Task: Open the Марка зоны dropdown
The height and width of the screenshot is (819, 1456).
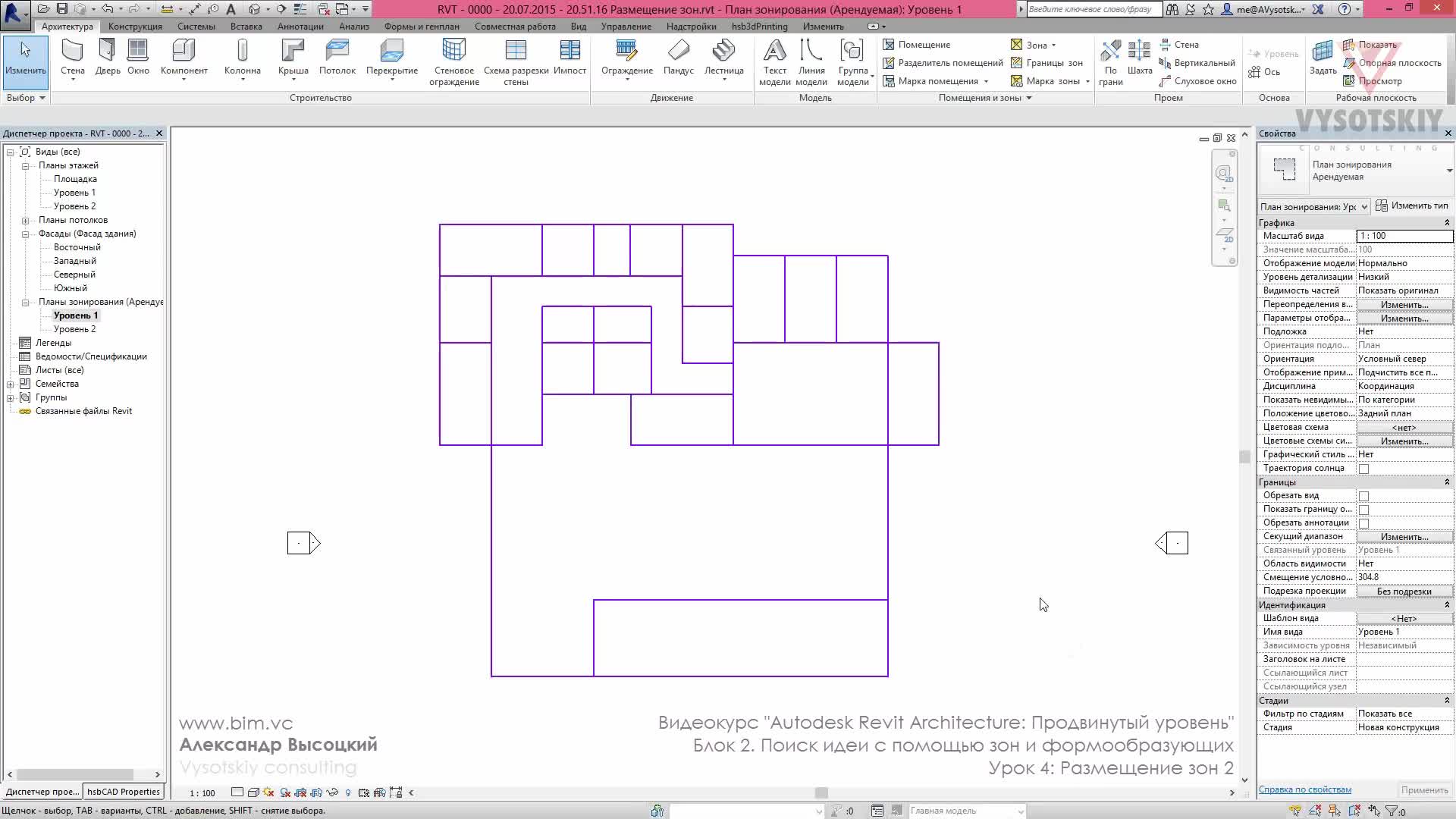Action: [x=1087, y=81]
